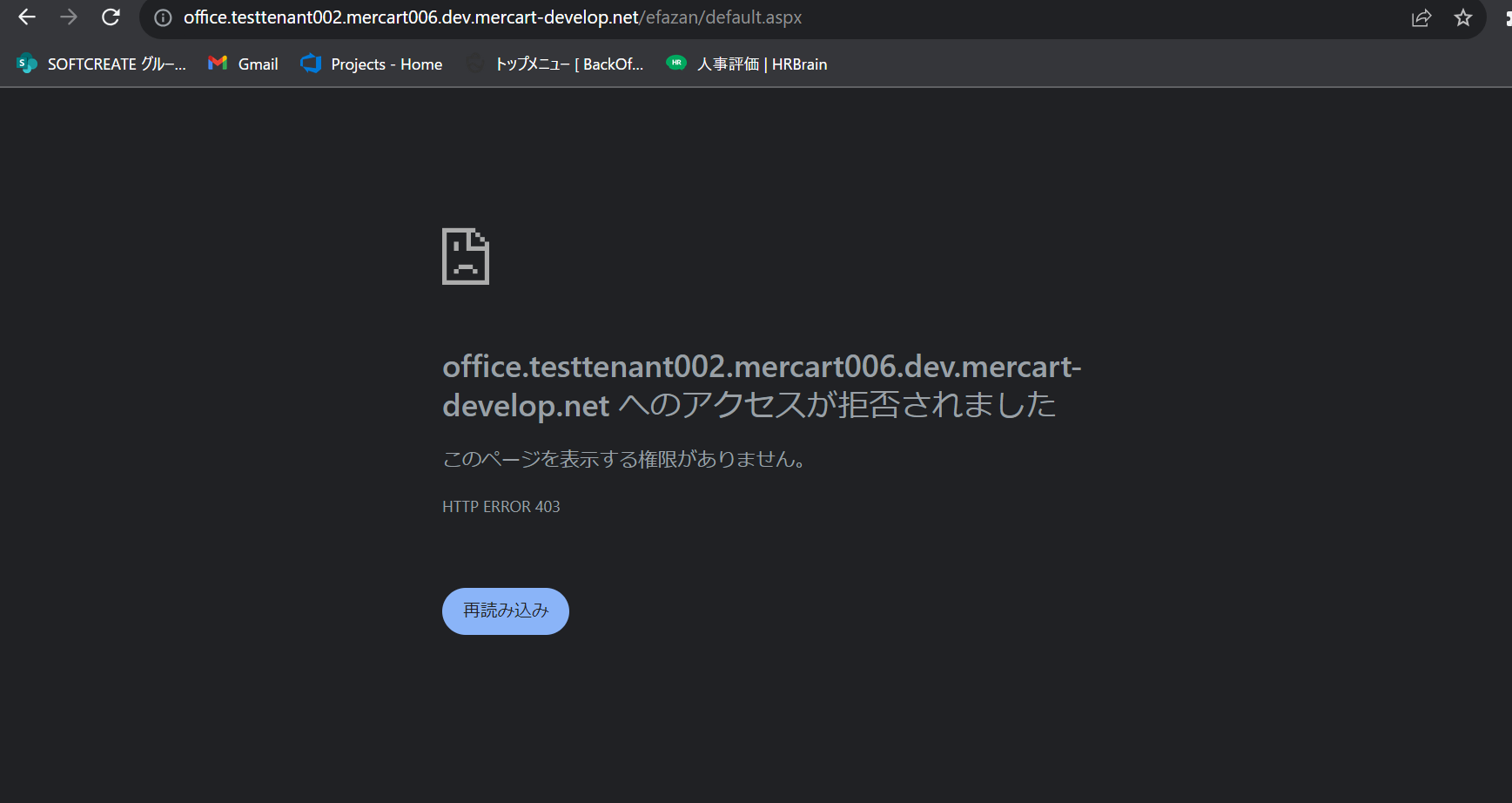Open the トップメニュー [ BackOf... bookmark

coord(568,64)
